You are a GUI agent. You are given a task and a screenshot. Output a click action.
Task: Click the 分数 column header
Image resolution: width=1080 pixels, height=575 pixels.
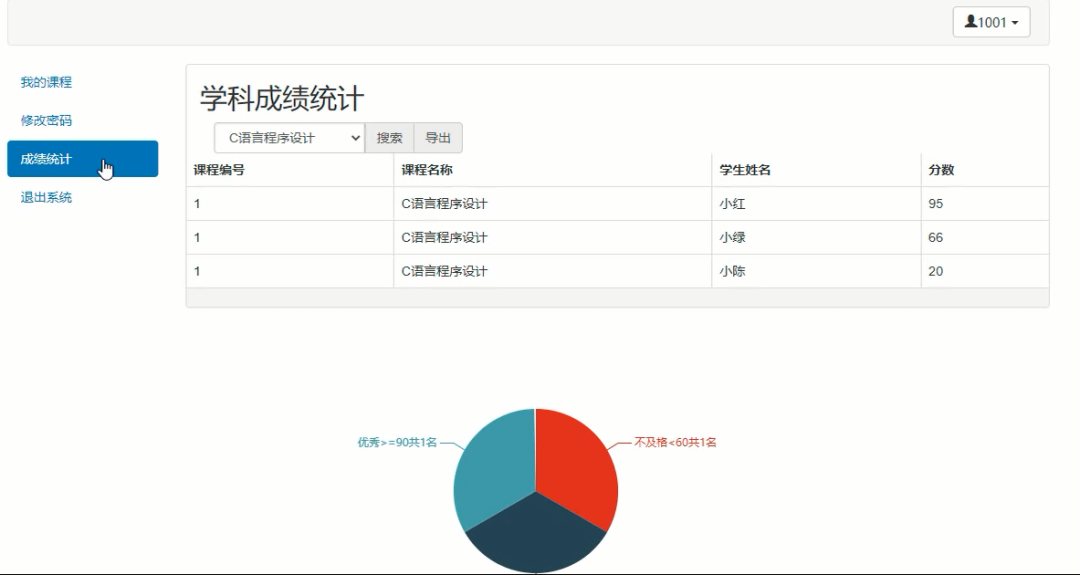tap(941, 170)
